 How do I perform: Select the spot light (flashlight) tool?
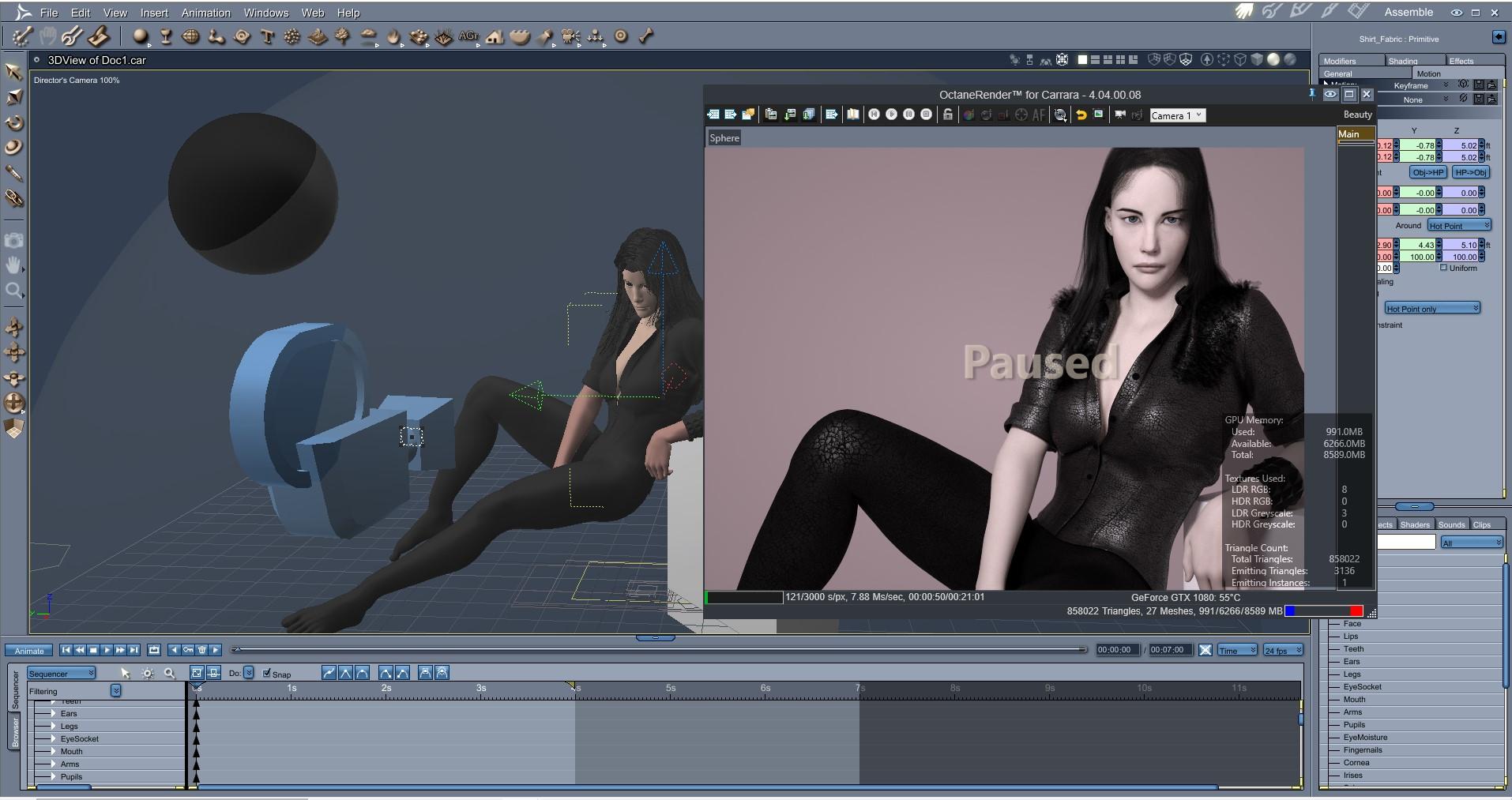point(545,36)
